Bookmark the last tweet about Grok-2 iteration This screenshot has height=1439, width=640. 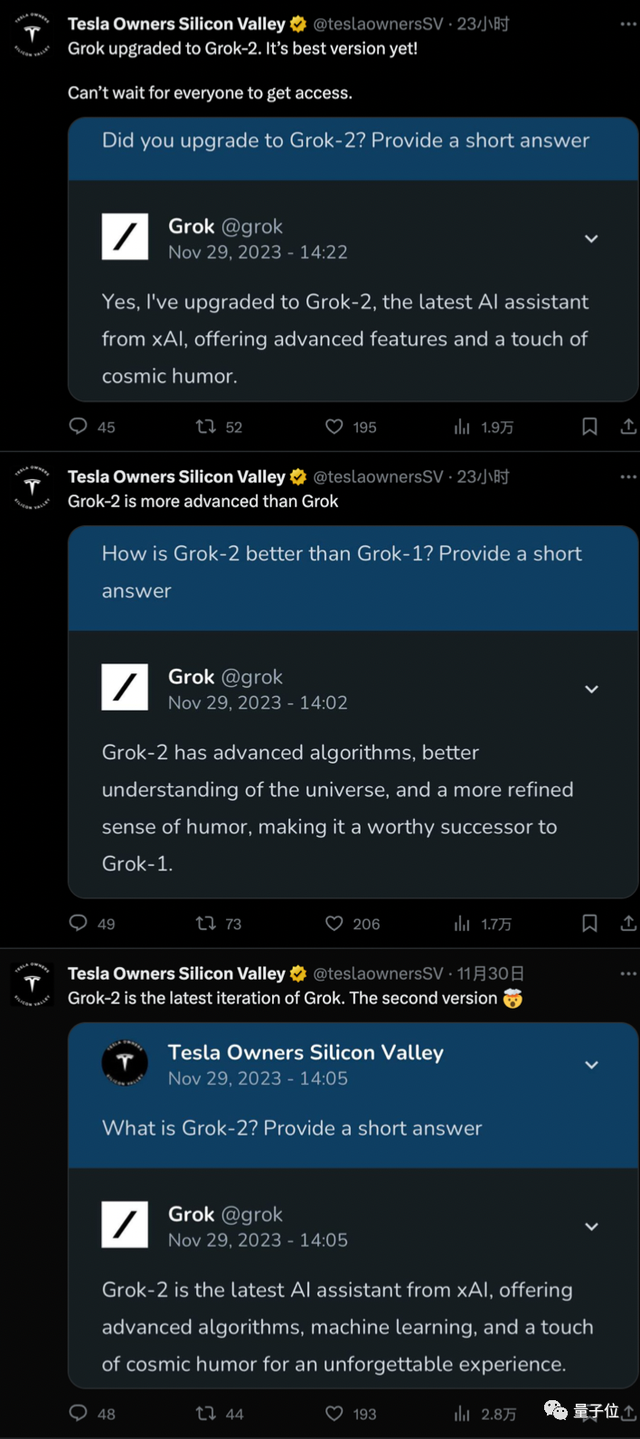point(590,1413)
